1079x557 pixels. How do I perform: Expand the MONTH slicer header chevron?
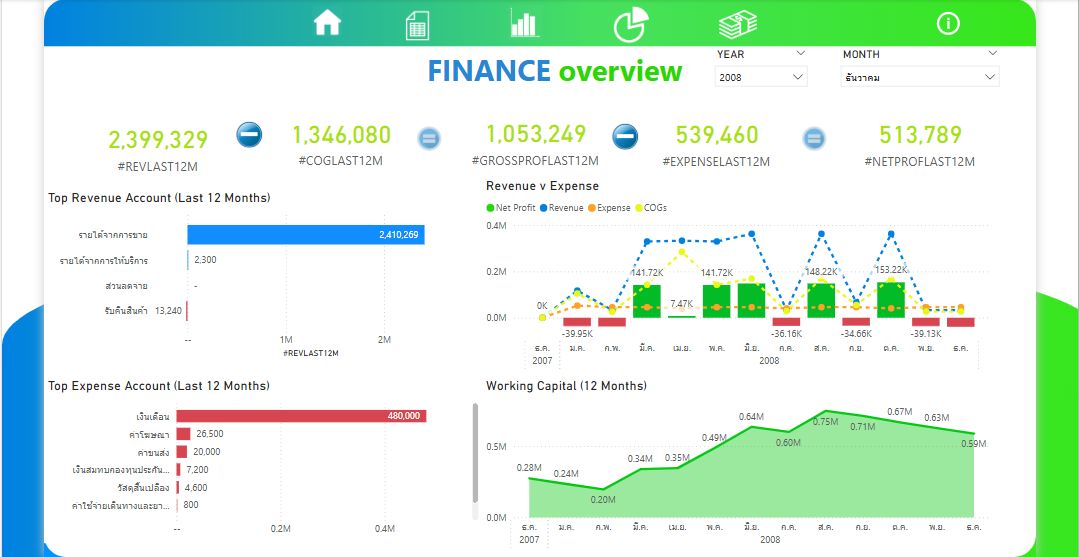tap(991, 54)
